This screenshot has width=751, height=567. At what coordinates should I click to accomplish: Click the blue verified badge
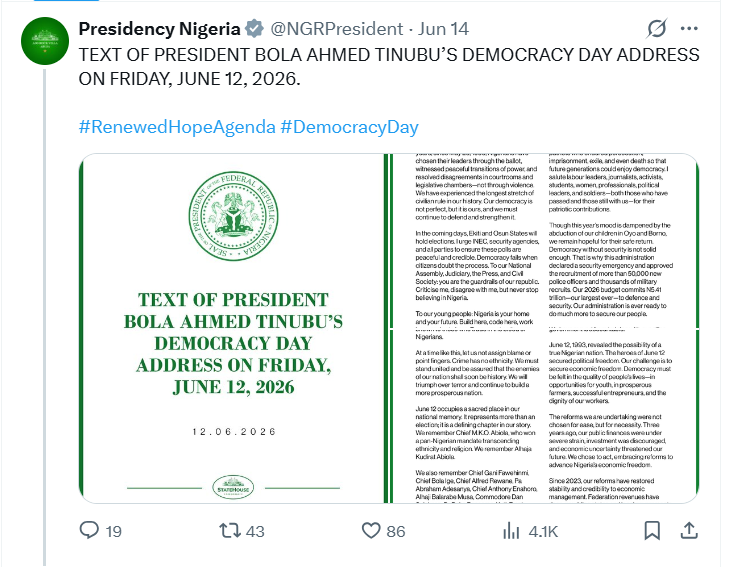pos(254,29)
